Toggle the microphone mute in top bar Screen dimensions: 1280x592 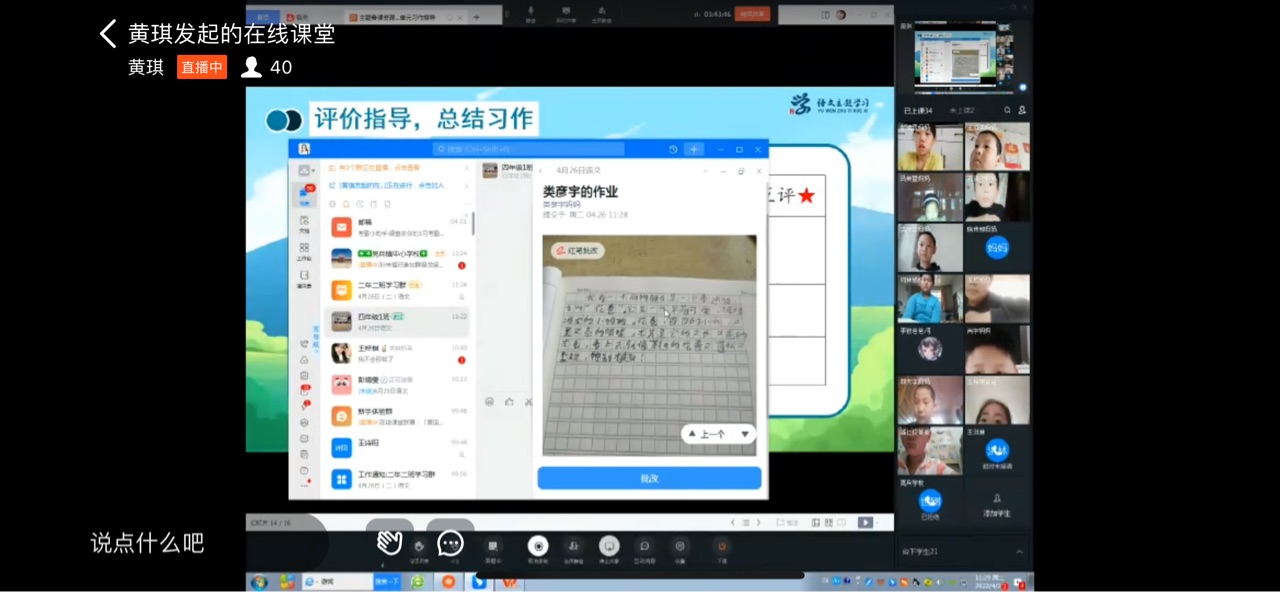(530, 12)
